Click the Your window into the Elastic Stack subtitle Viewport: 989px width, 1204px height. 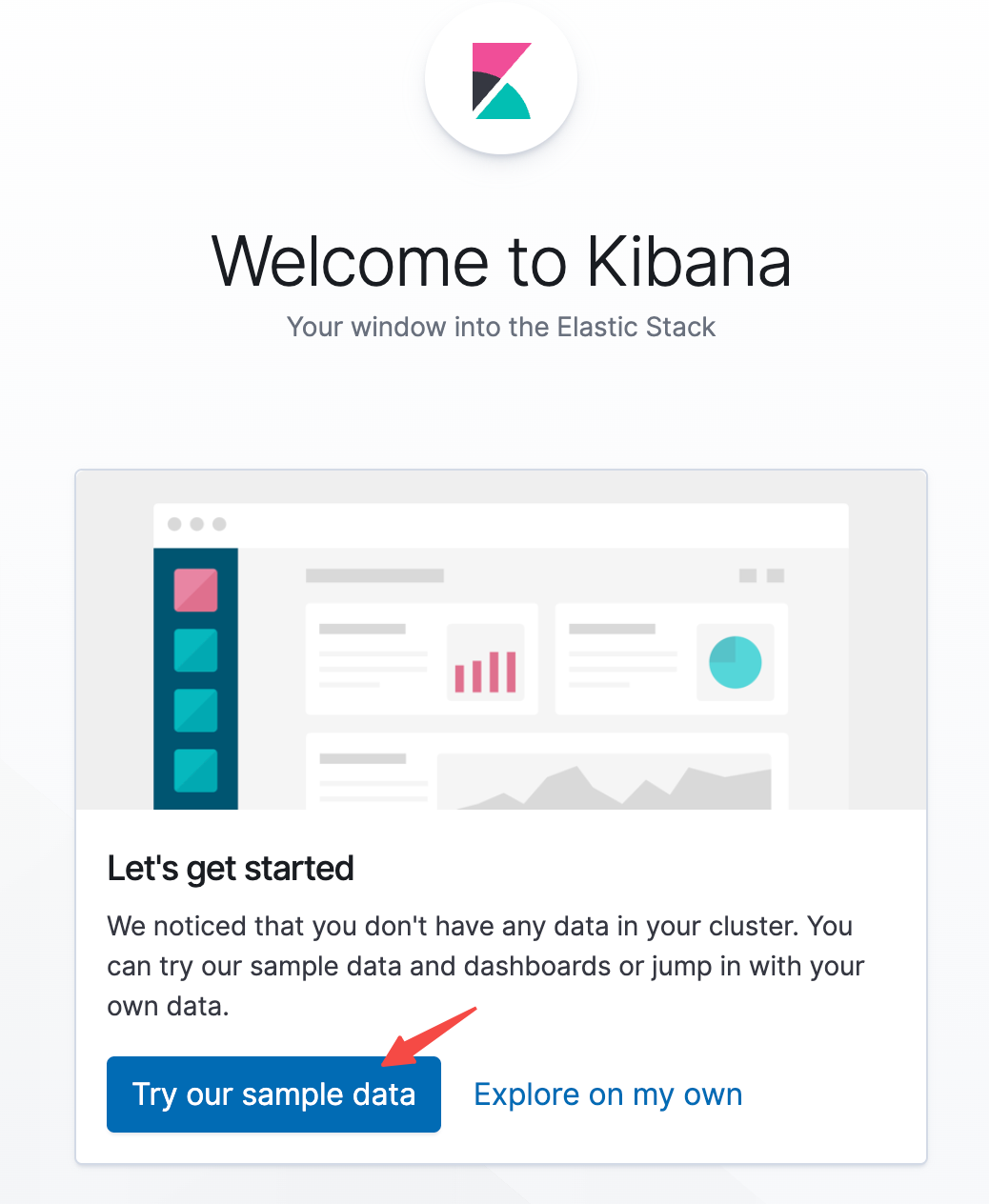pyautogui.click(x=501, y=327)
